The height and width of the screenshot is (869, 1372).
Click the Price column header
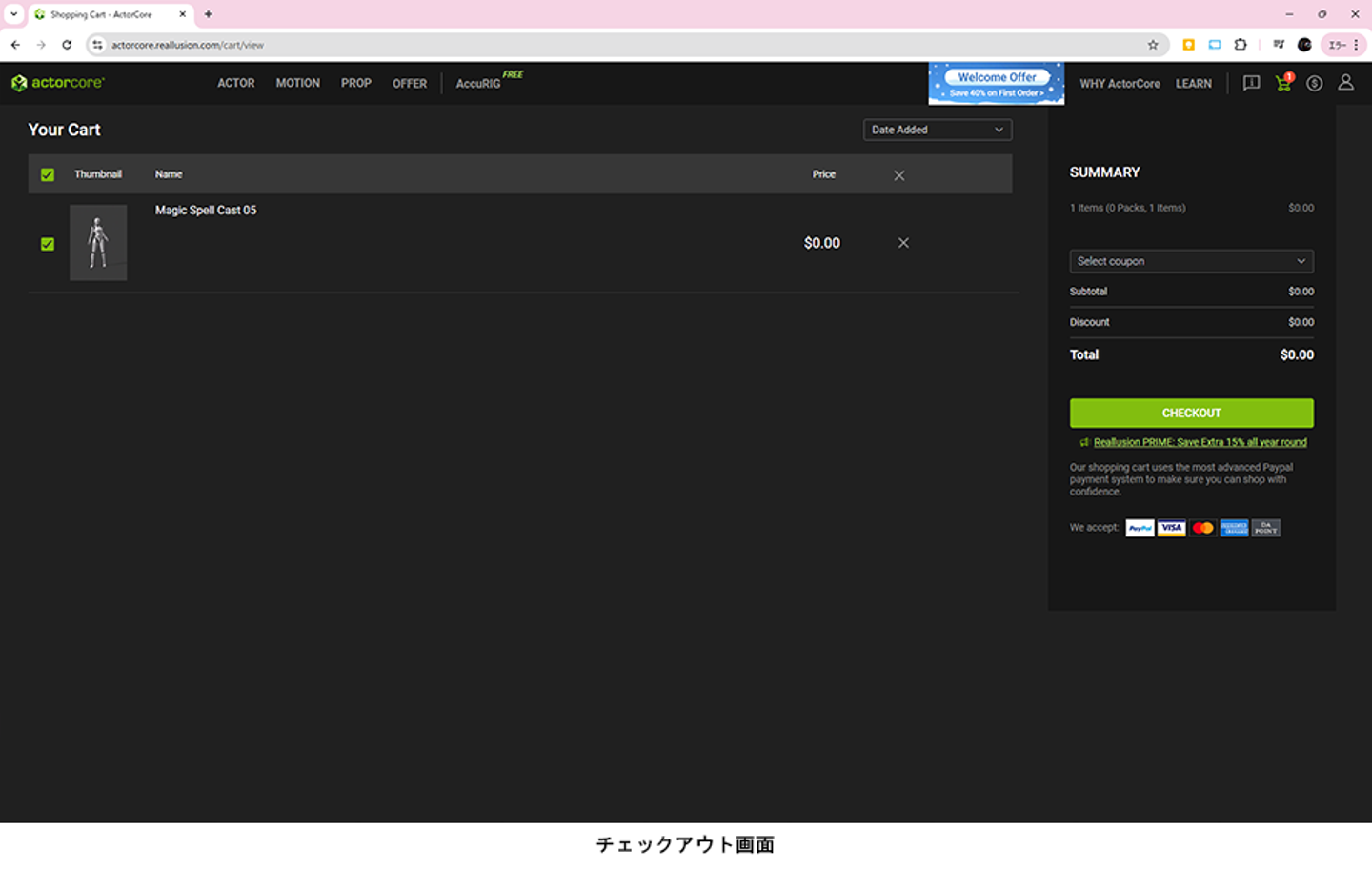(x=824, y=174)
